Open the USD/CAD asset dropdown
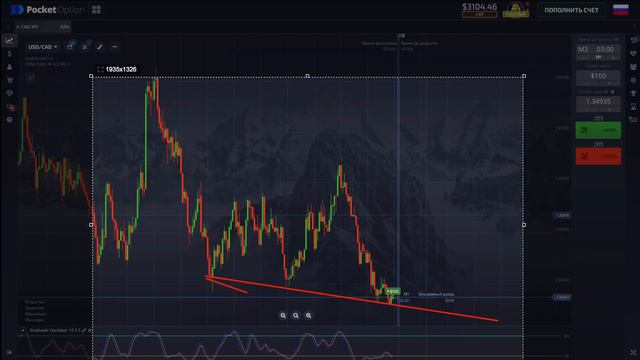Viewport: 640px width, 360px height. click(42, 47)
